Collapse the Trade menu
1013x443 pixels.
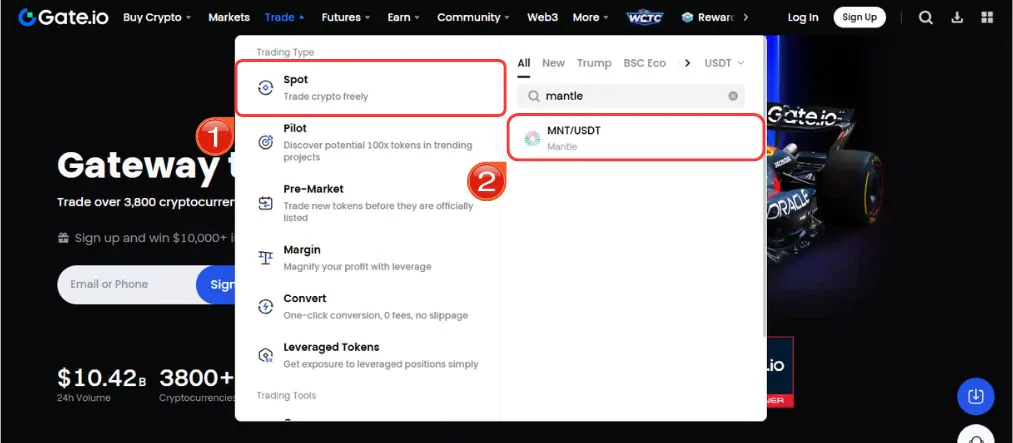coord(284,17)
